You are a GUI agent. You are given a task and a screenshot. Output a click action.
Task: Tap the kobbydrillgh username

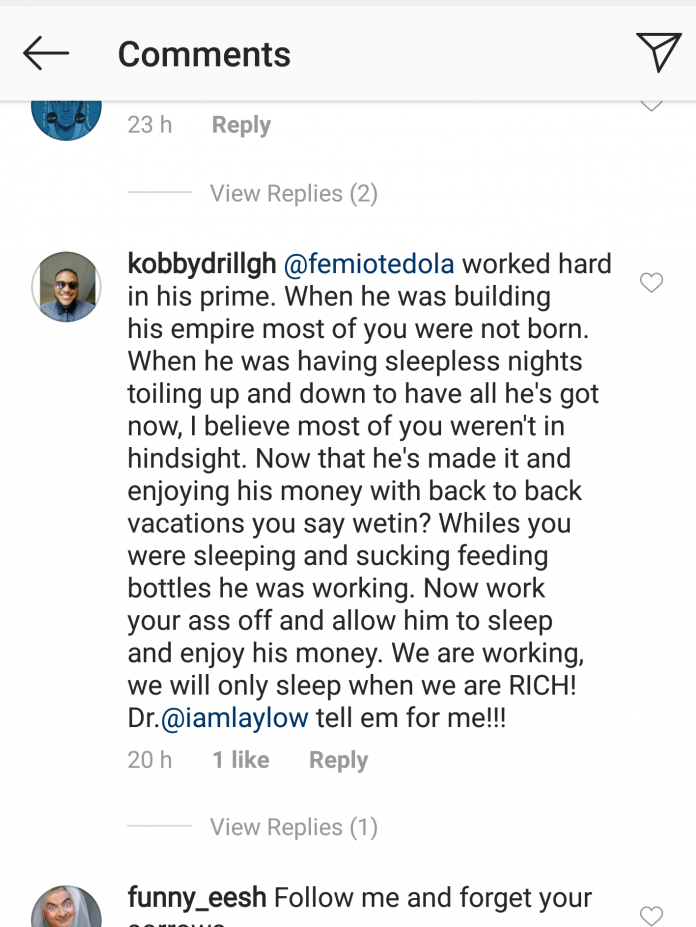point(200,265)
